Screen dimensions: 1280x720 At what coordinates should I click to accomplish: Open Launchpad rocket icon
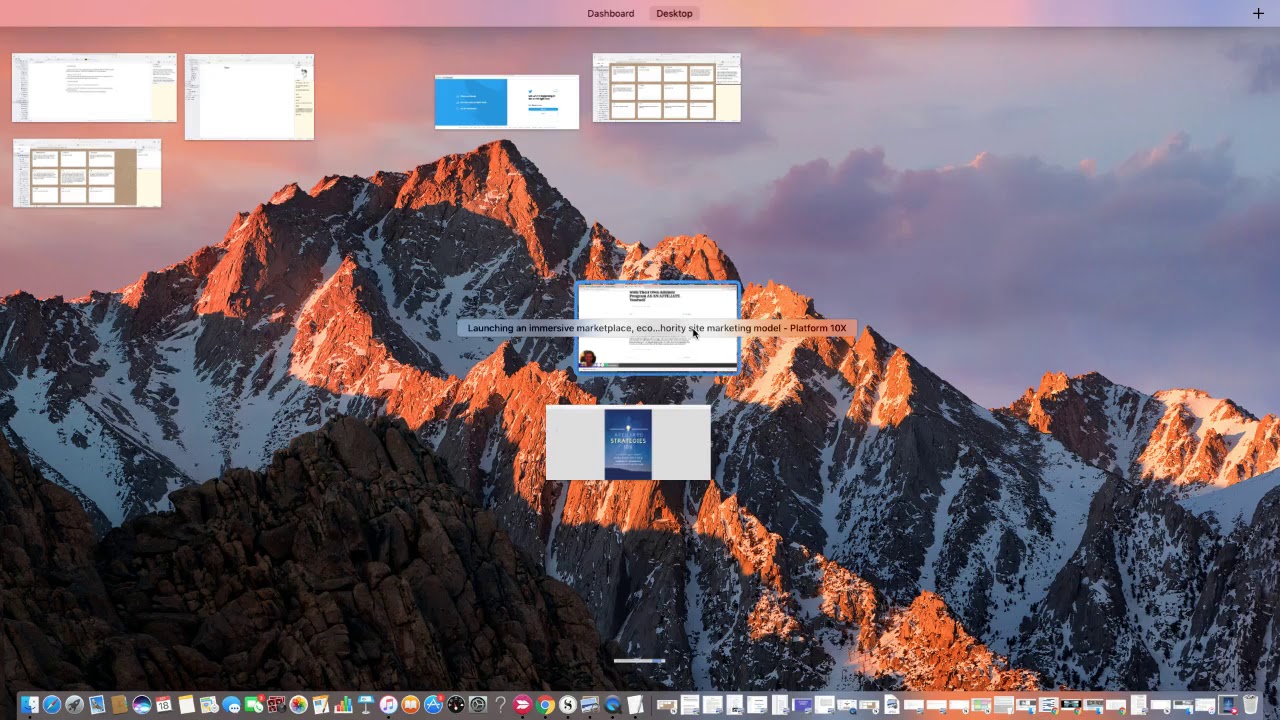(74, 705)
